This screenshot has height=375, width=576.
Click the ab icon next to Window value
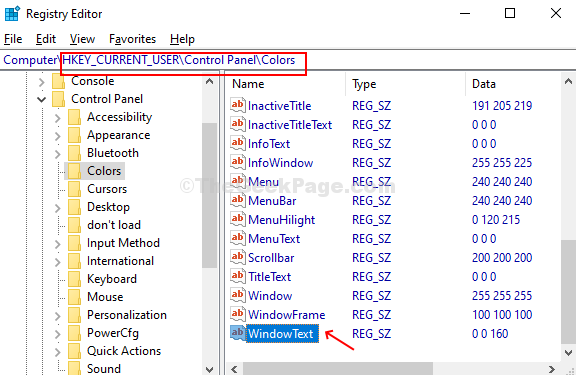coord(238,295)
